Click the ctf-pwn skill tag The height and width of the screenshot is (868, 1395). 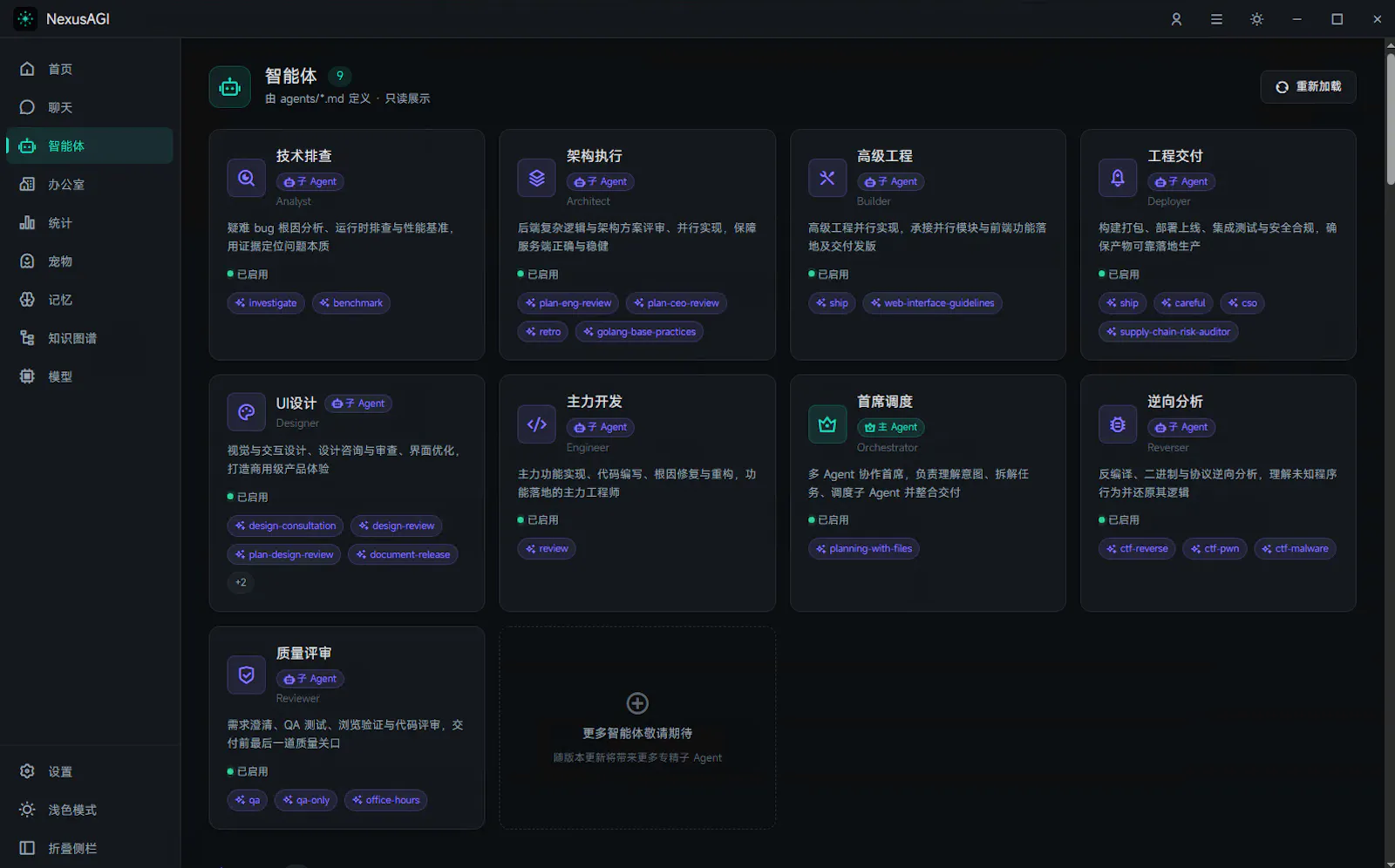point(1215,549)
